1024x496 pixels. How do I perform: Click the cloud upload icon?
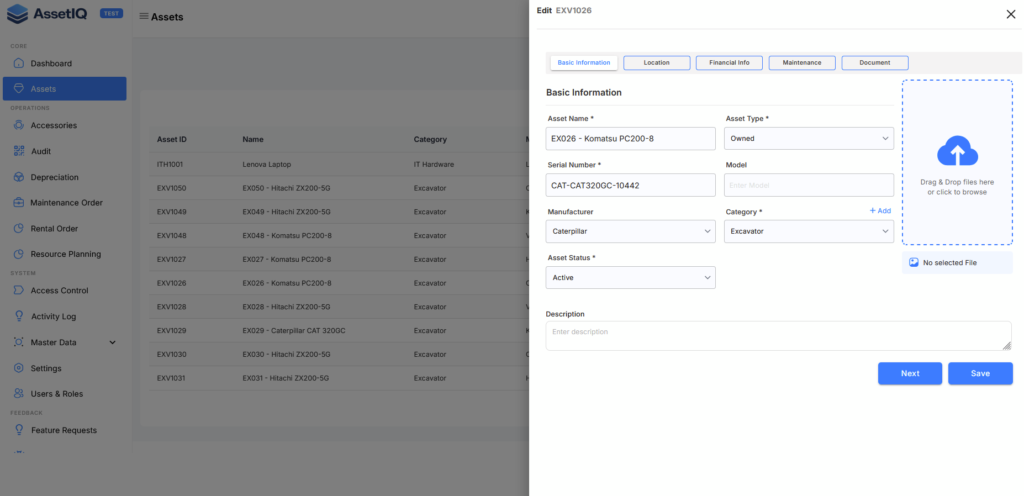pyautogui.click(x=957, y=151)
